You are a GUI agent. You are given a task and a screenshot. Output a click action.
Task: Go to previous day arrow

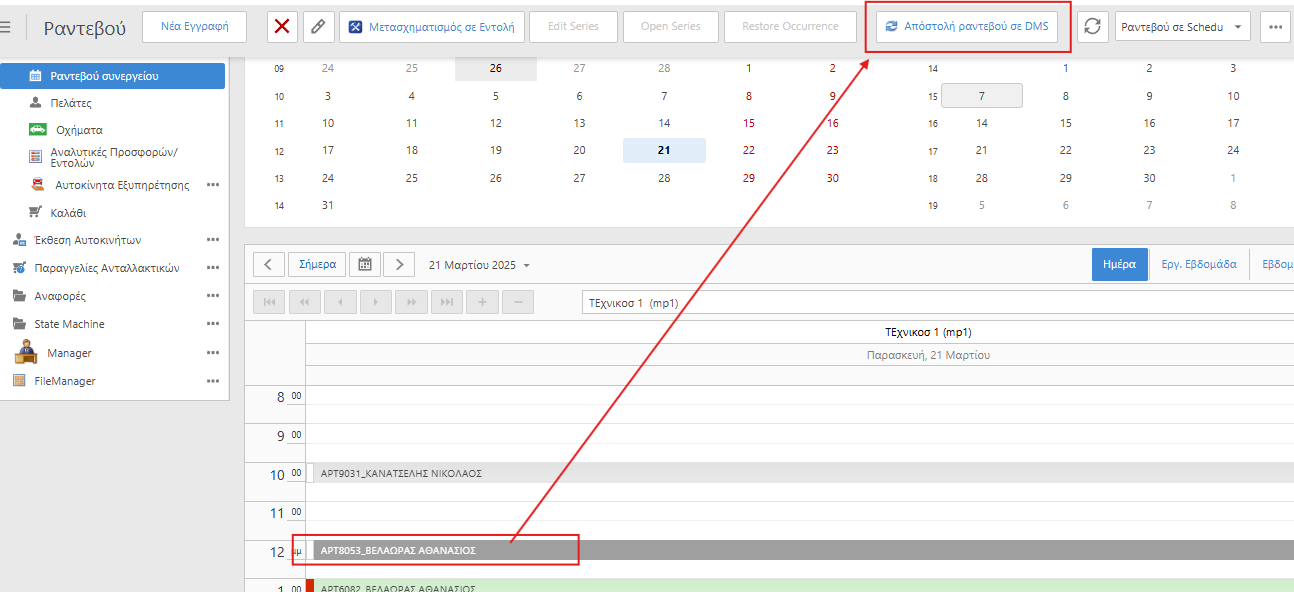[269, 265]
